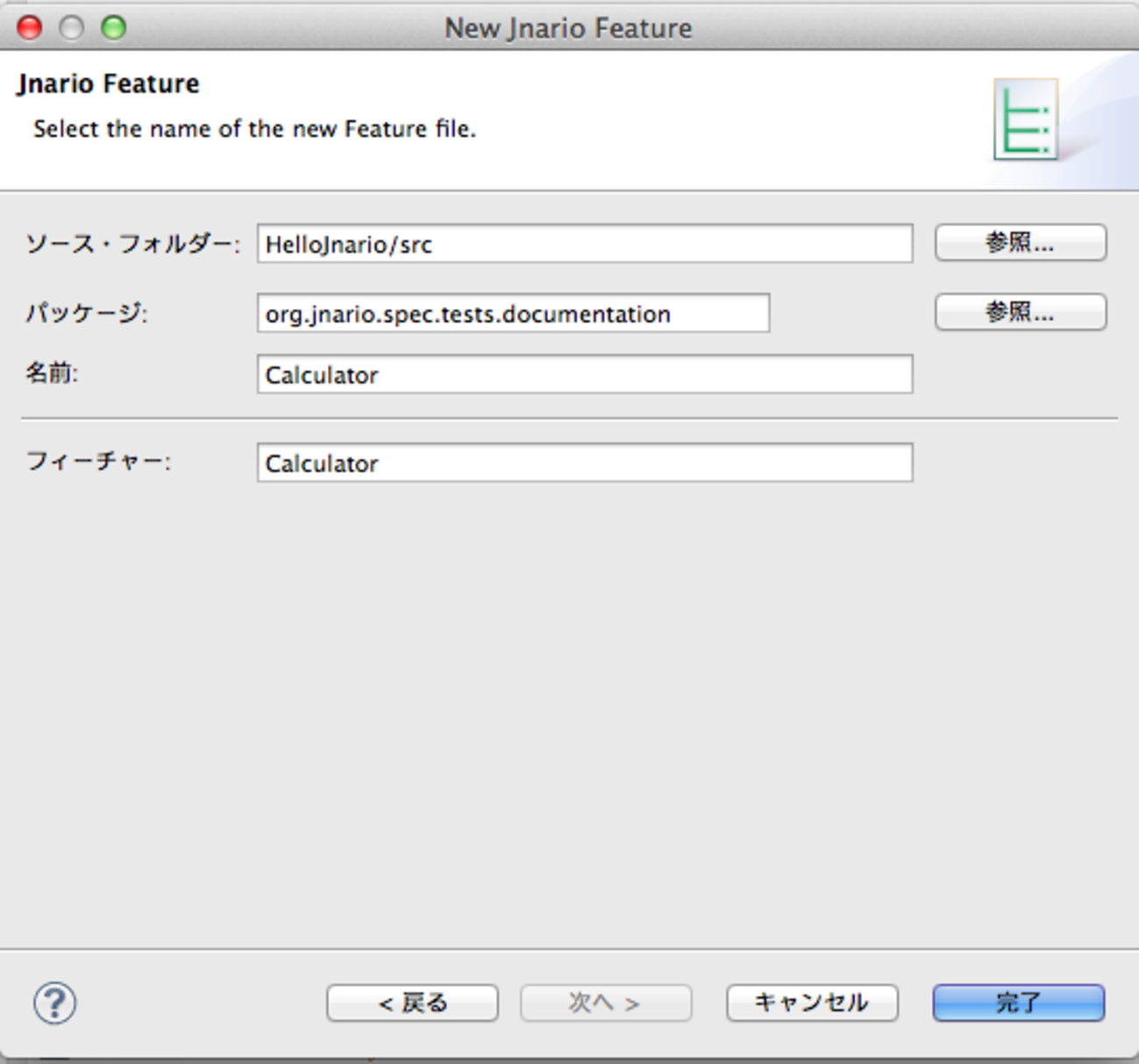Viewport: 1139px width, 1064px height.
Task: Finish the wizard with 完了
Action: [x=1018, y=1003]
